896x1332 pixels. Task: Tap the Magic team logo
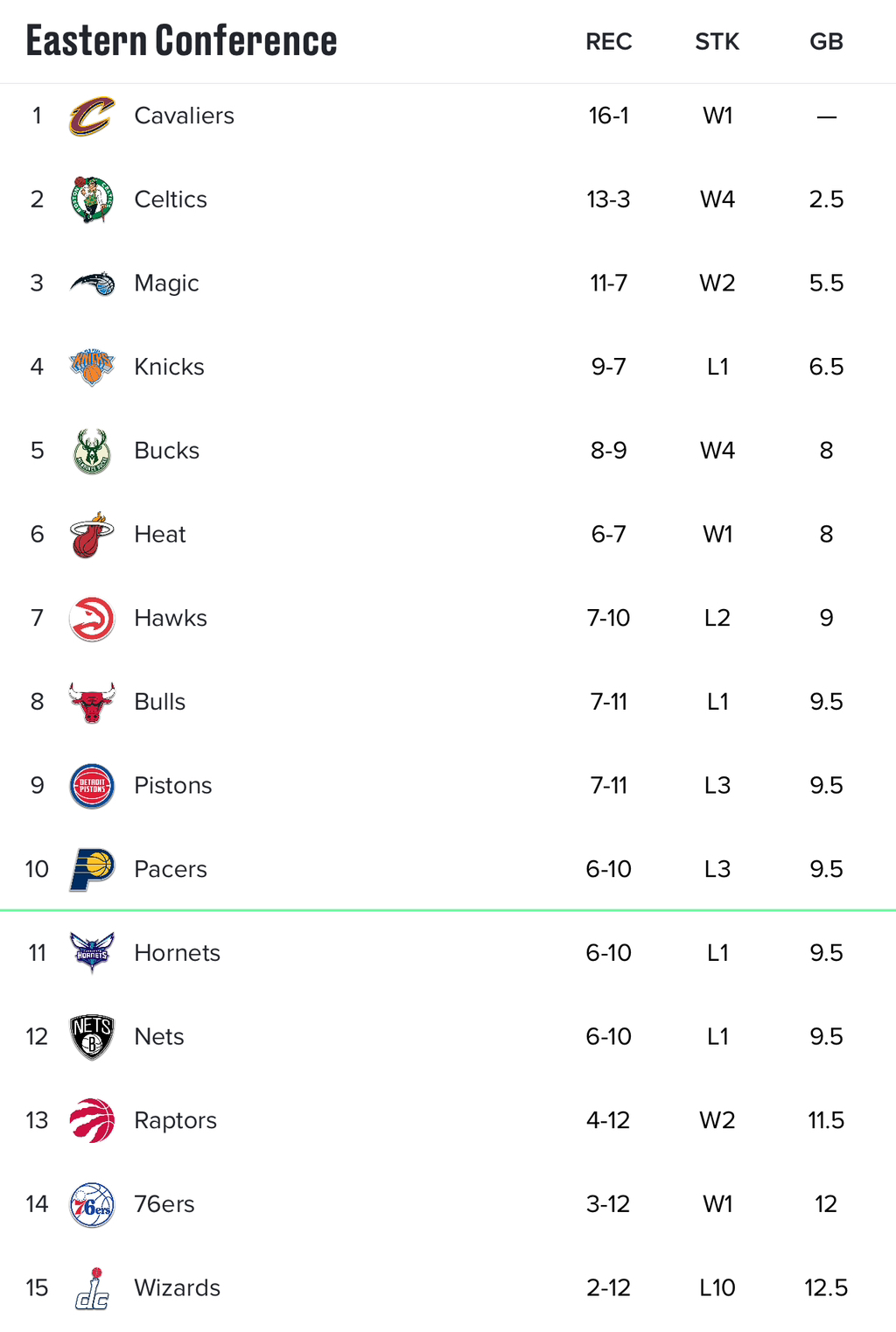pyautogui.click(x=92, y=284)
